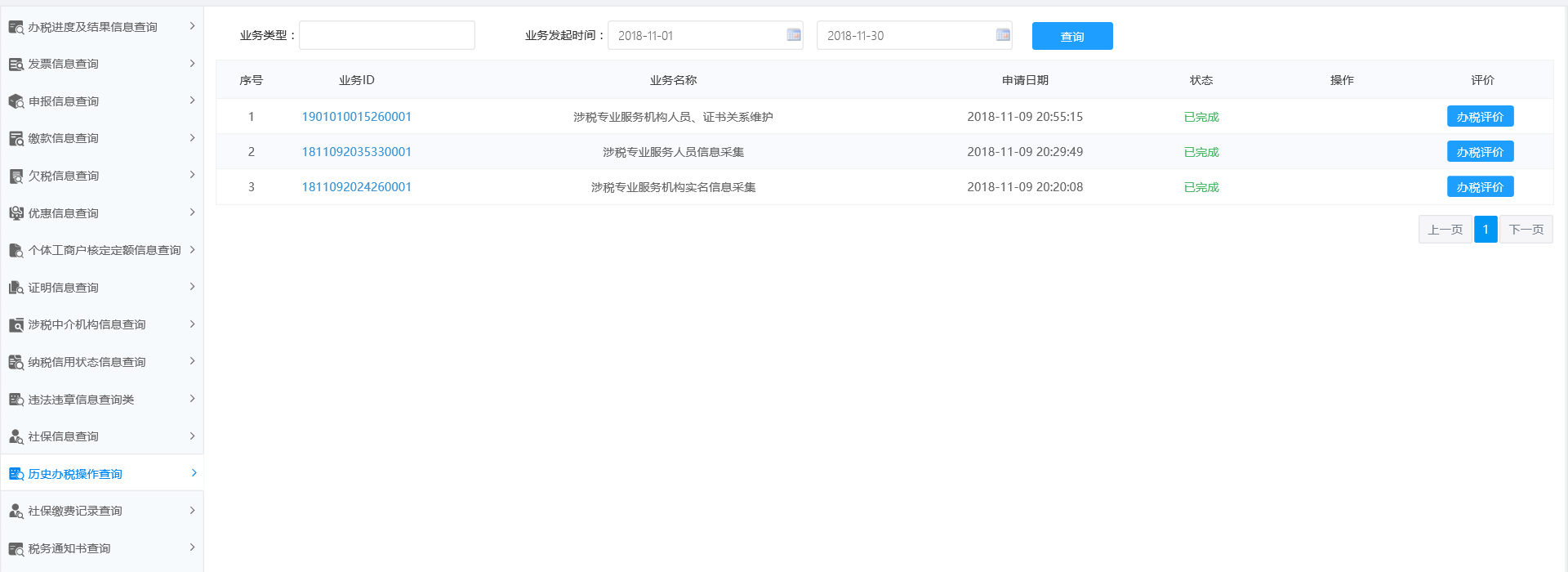Image resolution: width=1568 pixels, height=572 pixels.
Task: Click 办税评价 for 涉税专业服务人员信息采集 row
Action: coord(1480,152)
